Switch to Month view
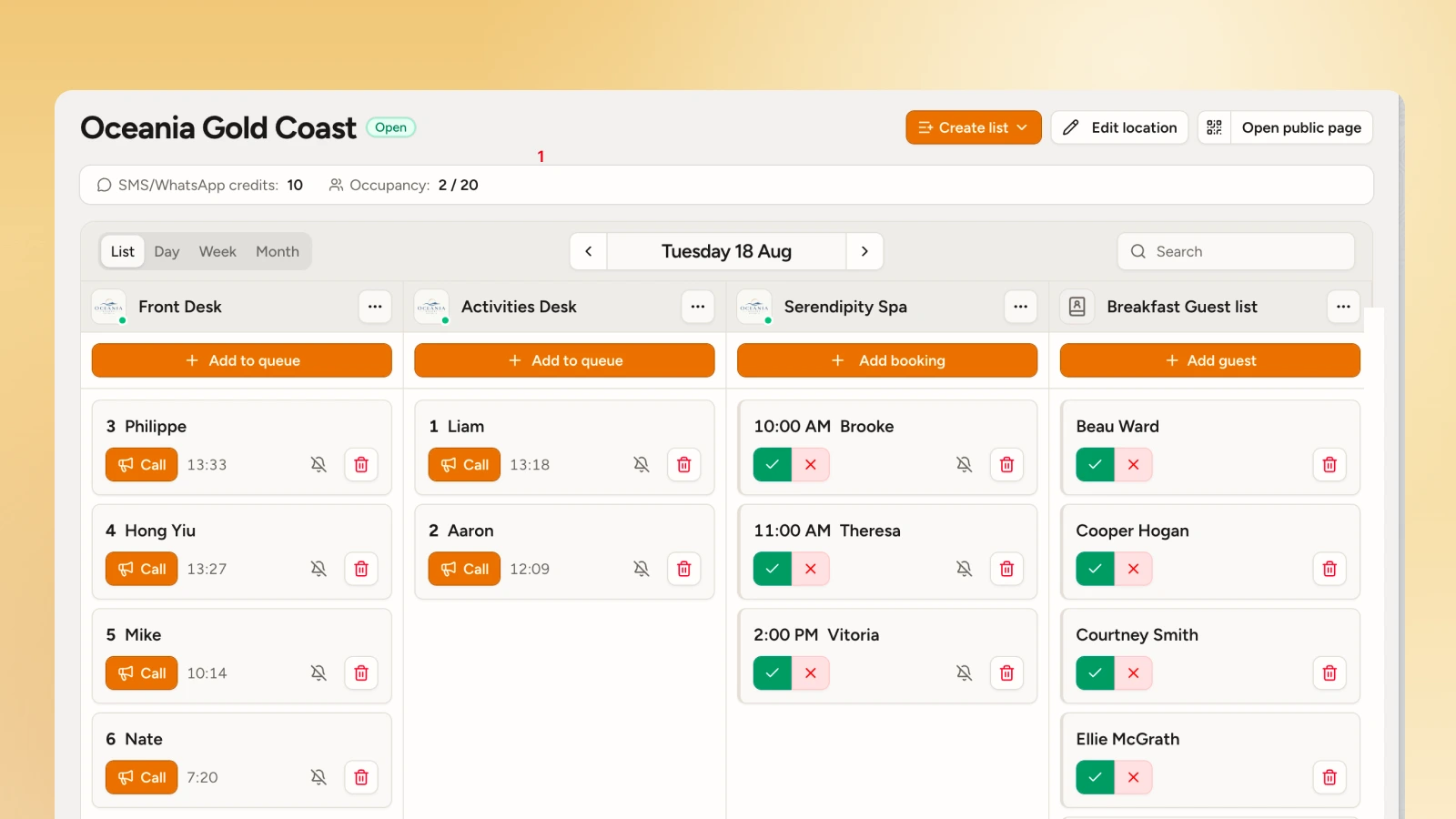 point(278,252)
